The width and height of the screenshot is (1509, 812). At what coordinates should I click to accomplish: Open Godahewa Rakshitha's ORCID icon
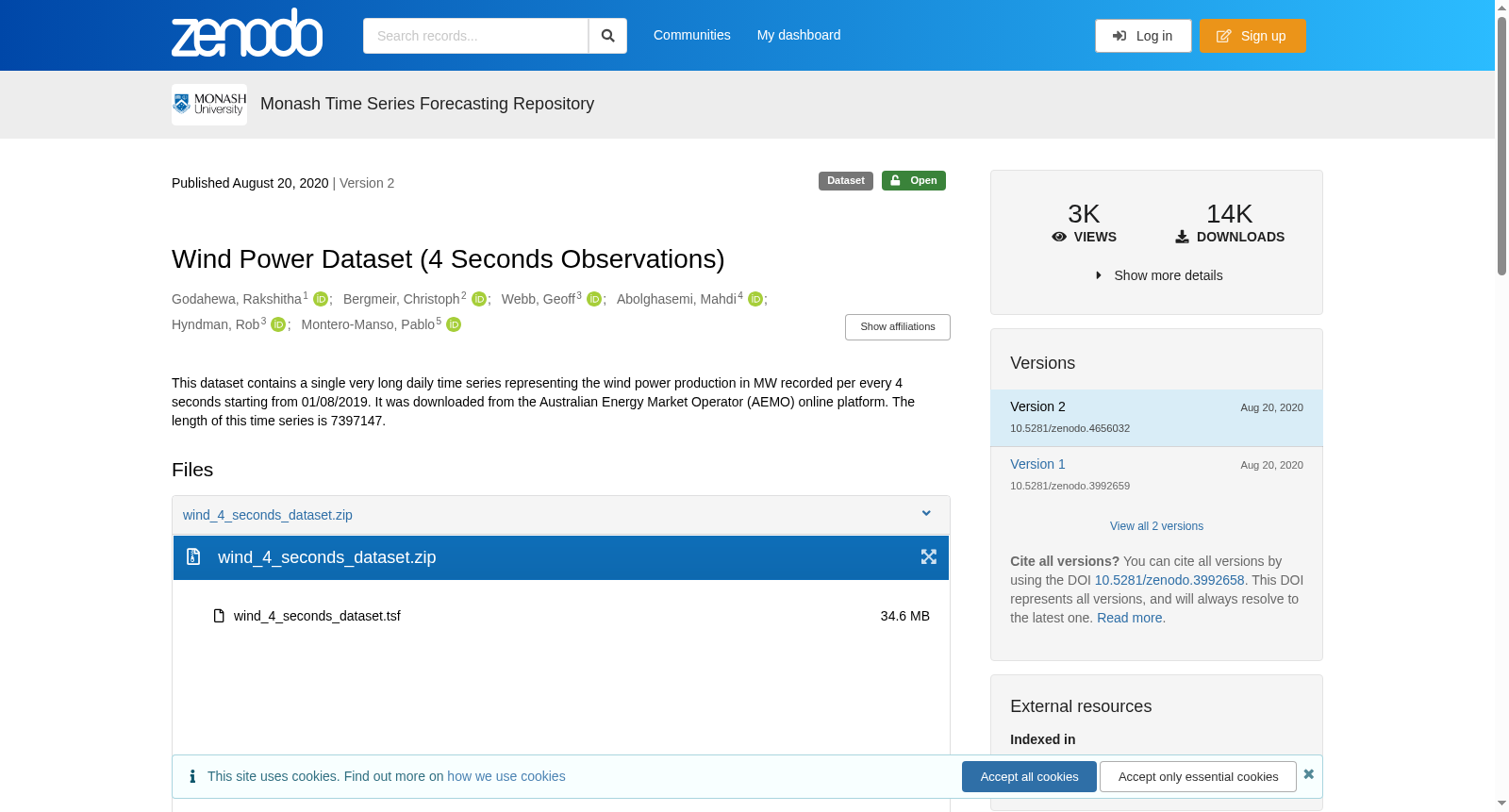[321, 299]
